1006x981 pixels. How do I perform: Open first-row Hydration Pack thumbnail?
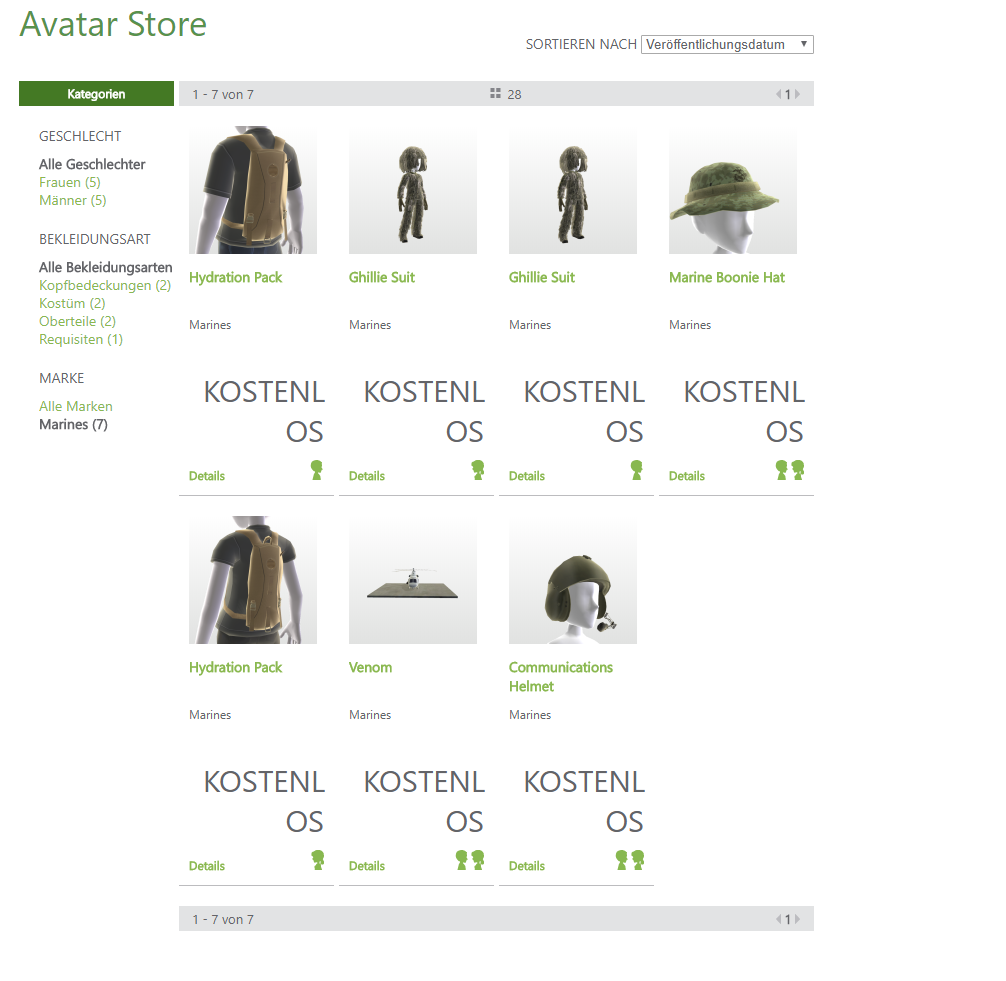pyautogui.click(x=253, y=190)
